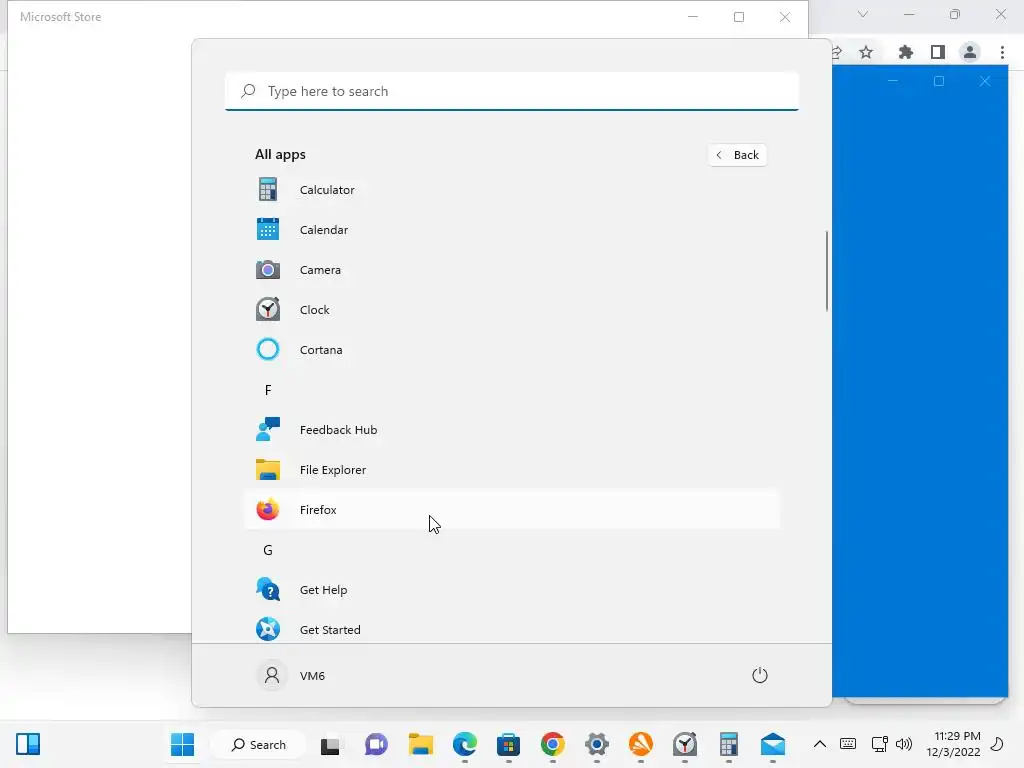Screen dimensions: 1024x768
Task: Open Task View on the taskbar
Action: click(x=330, y=744)
